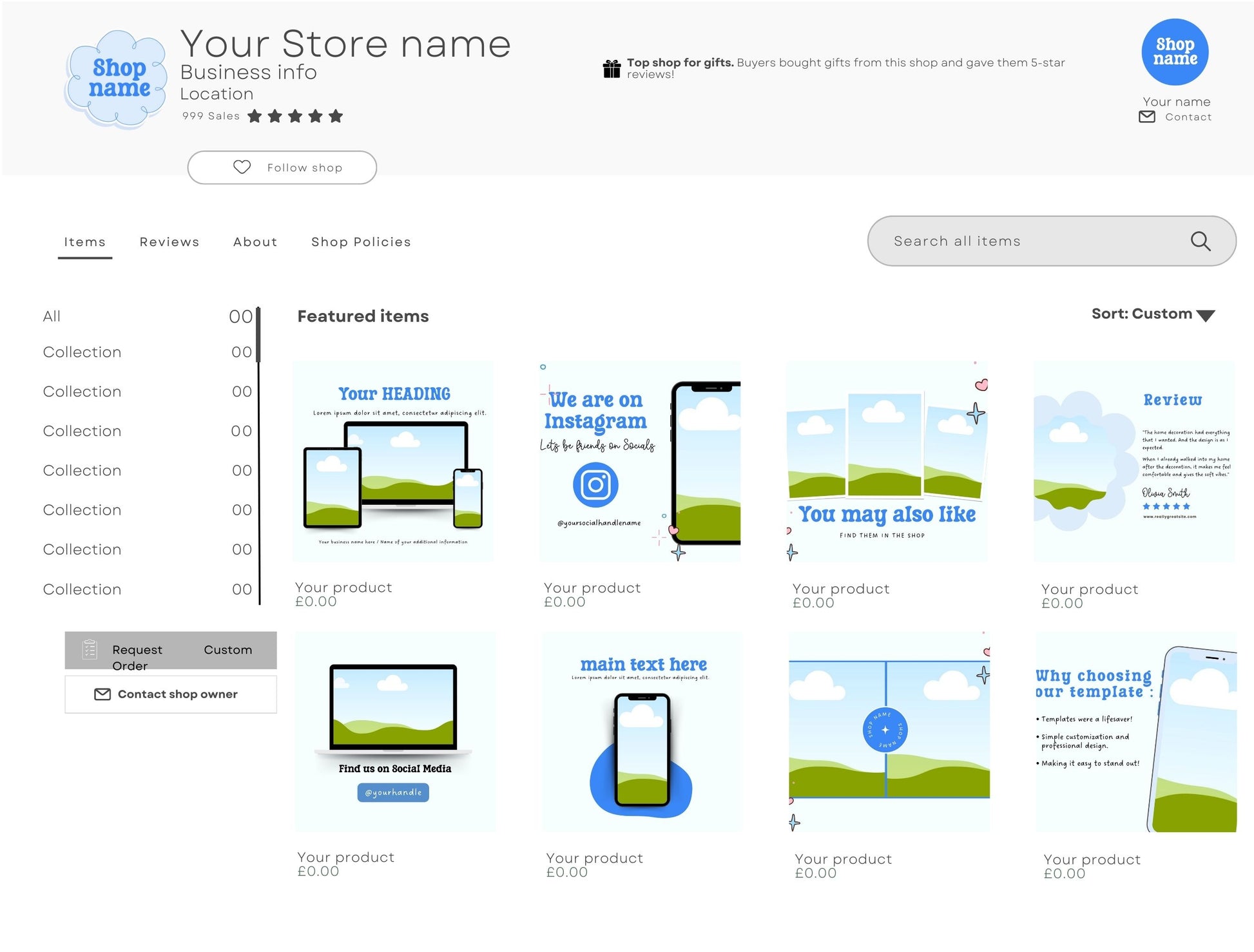
Task: Open the We are on Instagram thumbnail
Action: pos(640,461)
